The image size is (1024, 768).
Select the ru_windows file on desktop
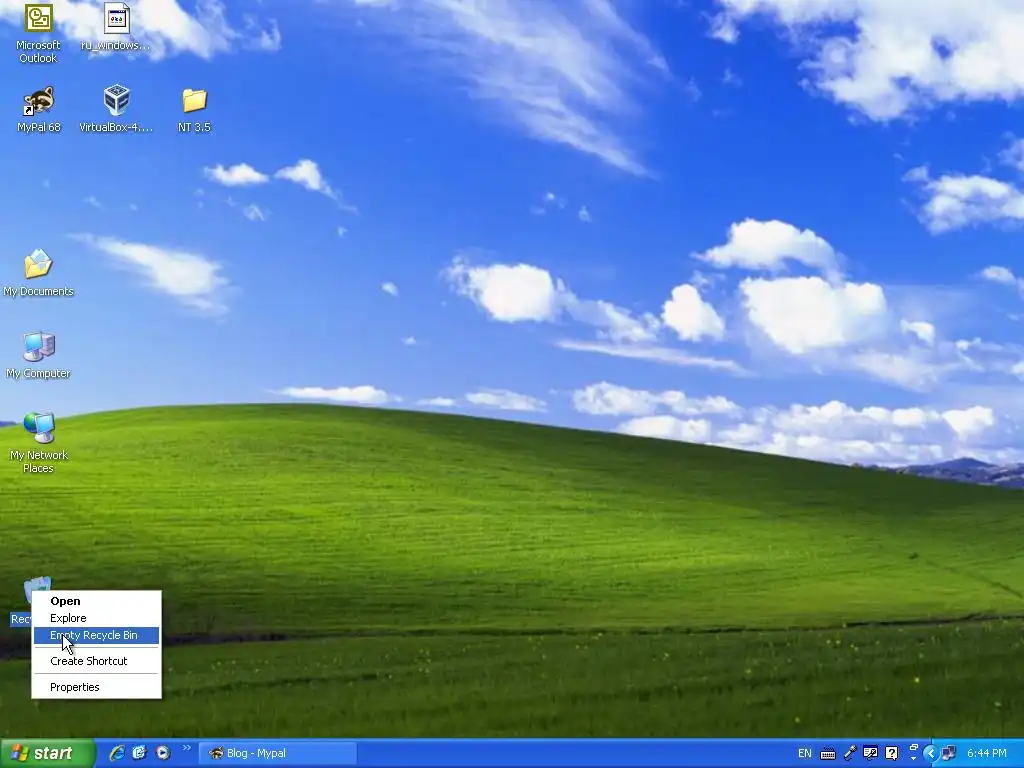pos(116,27)
